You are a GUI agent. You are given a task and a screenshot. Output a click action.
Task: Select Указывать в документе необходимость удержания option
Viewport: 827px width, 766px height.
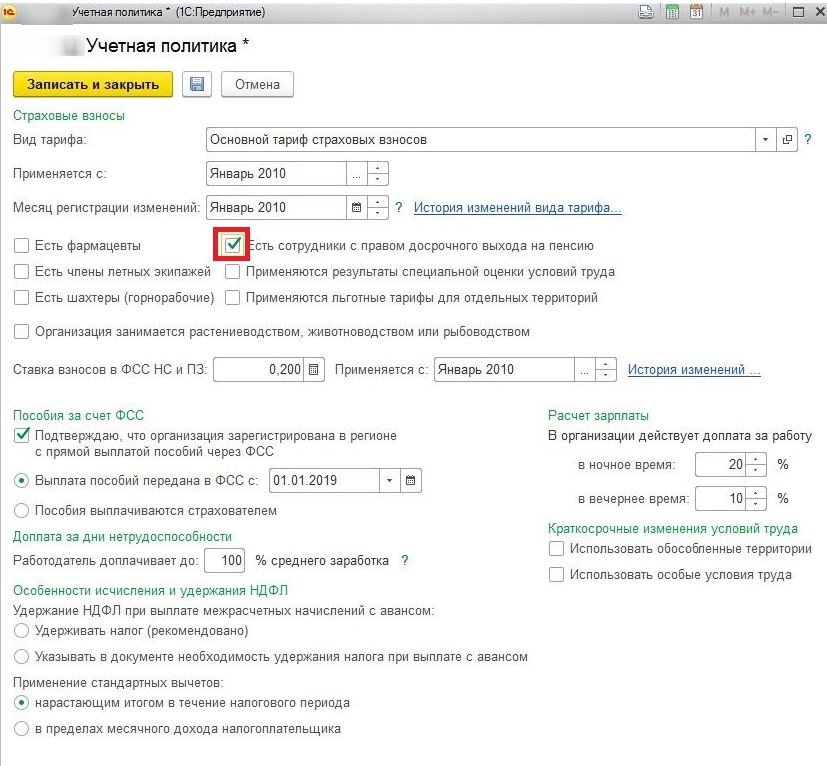click(21, 657)
